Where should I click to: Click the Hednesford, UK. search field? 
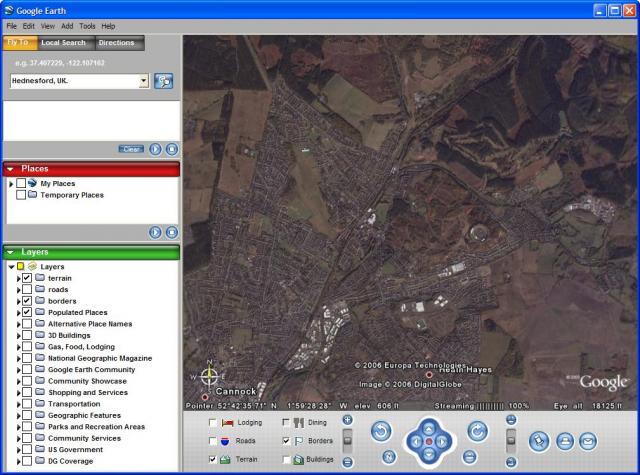(75, 81)
